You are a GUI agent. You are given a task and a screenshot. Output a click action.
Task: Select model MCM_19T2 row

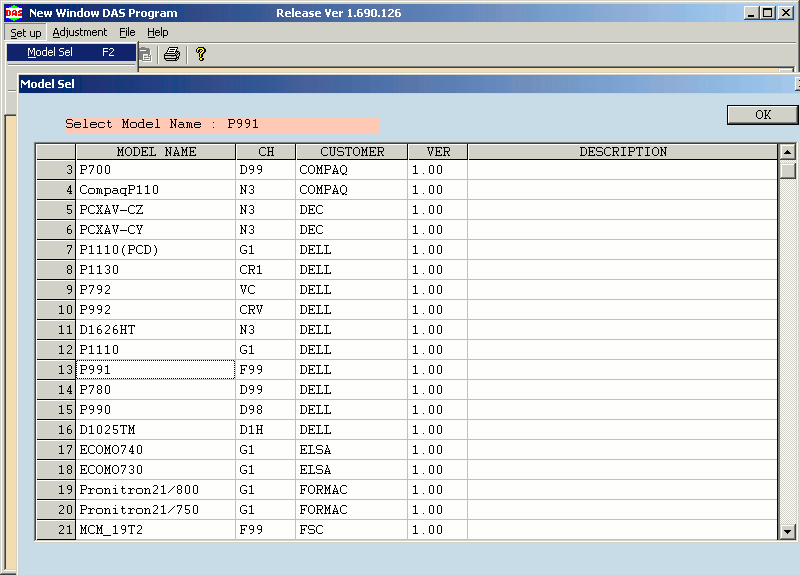click(x=156, y=530)
